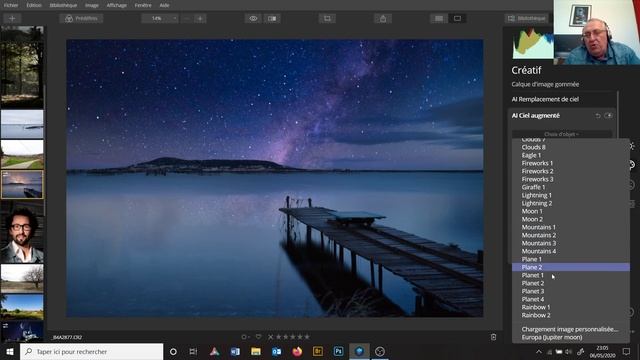640x360 pixels.
Task: Select the forest trees thumbnail
Action: (22, 67)
